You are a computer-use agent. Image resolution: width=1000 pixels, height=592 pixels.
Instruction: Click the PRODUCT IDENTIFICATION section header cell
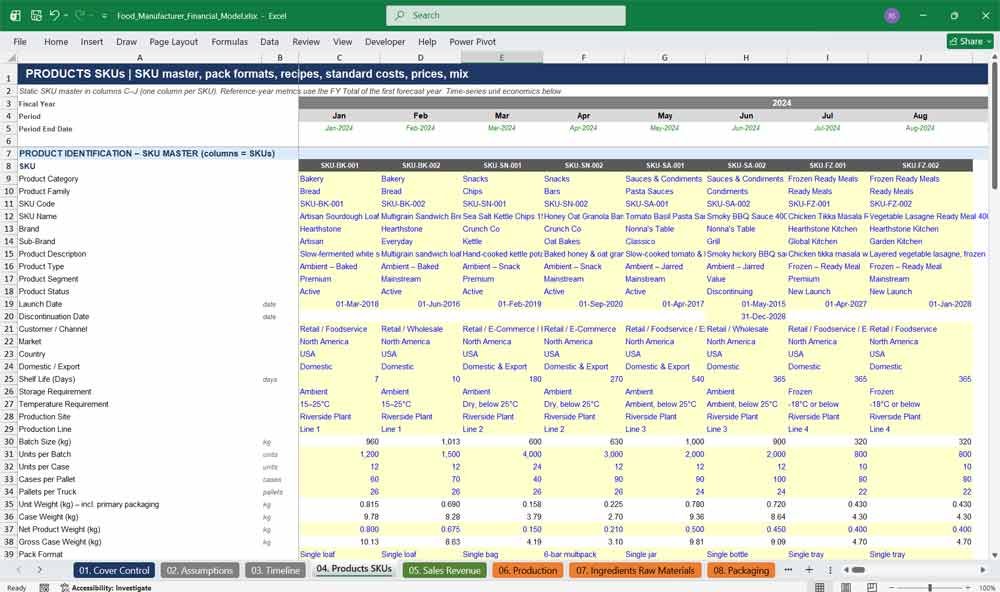coord(147,154)
